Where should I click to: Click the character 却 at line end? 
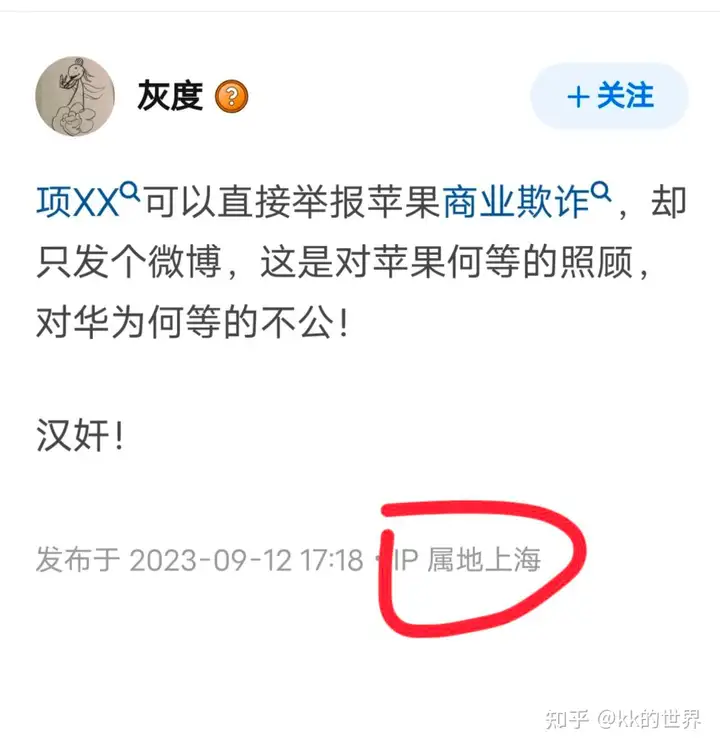point(668,203)
